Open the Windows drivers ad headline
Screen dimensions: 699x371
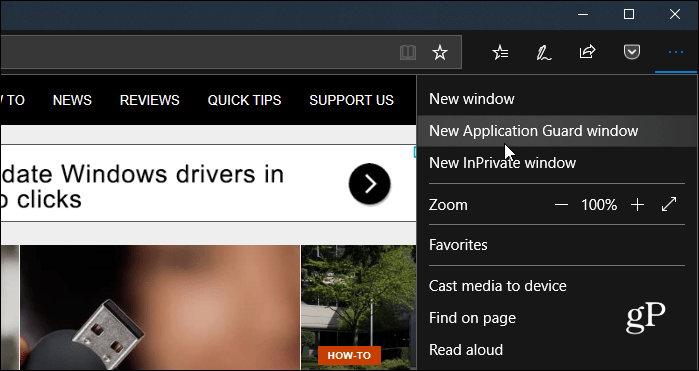pos(142,186)
